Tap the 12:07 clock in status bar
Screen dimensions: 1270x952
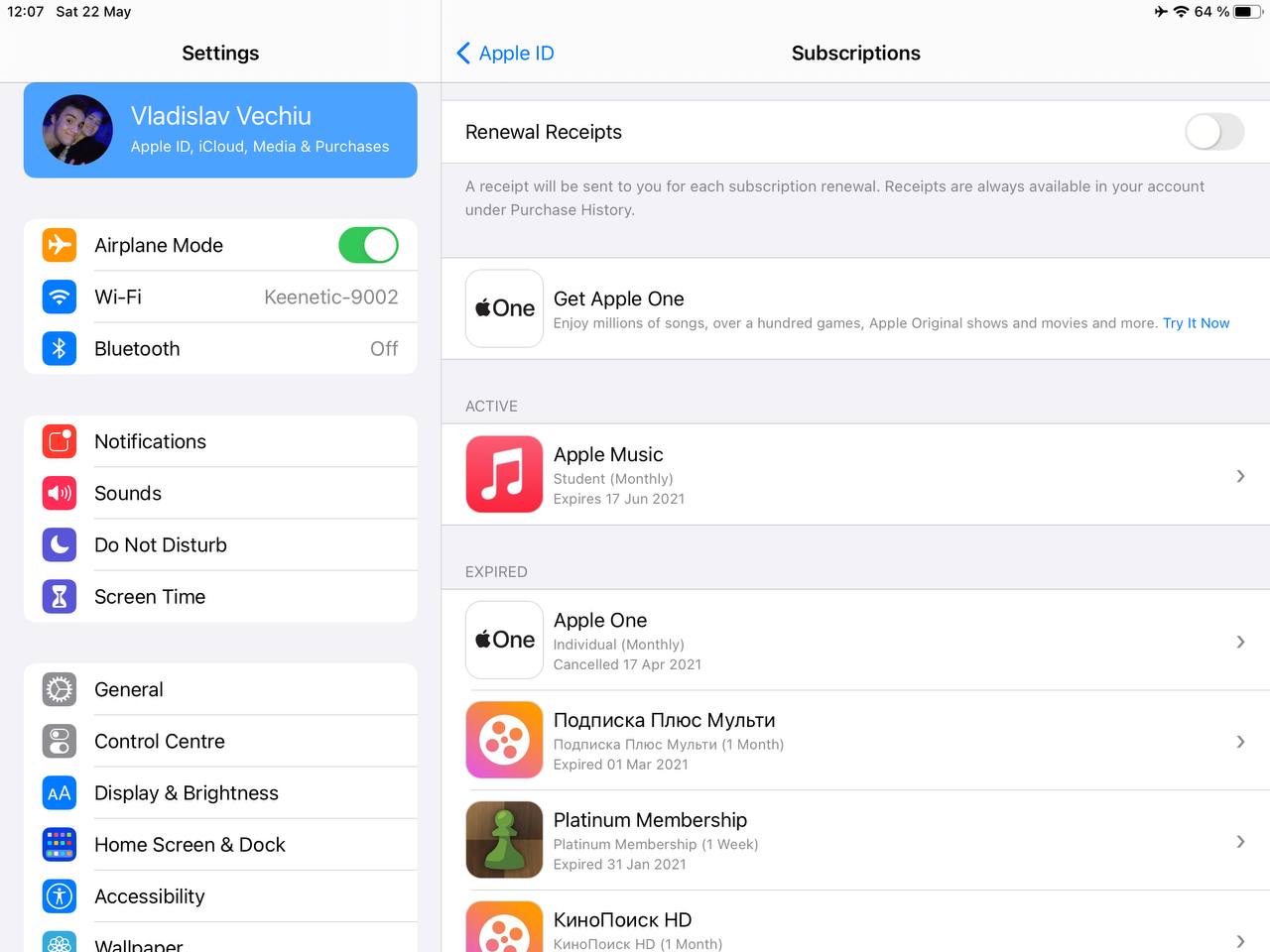(26, 12)
